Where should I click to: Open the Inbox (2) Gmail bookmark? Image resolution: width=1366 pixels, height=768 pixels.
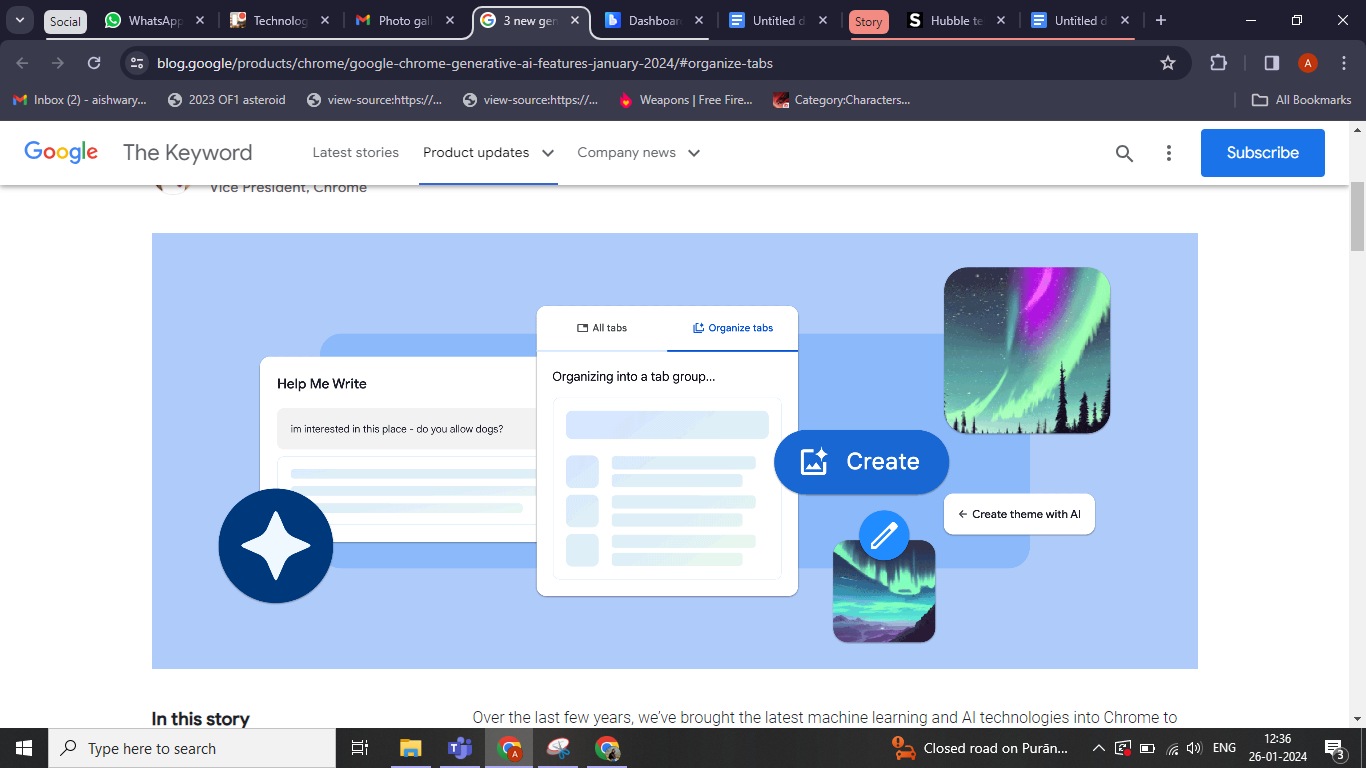coord(78,100)
